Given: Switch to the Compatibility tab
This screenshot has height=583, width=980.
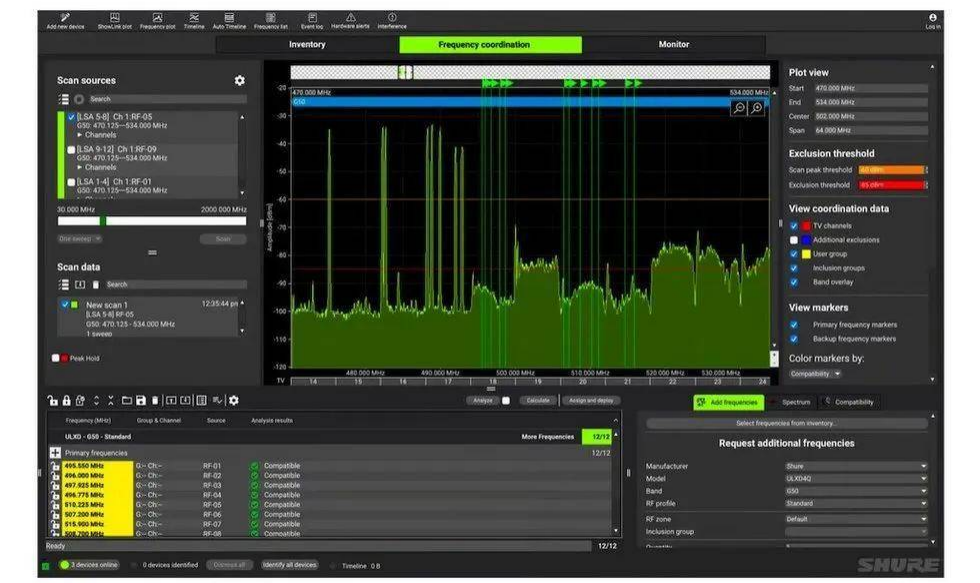Looking at the screenshot, I should point(850,402).
